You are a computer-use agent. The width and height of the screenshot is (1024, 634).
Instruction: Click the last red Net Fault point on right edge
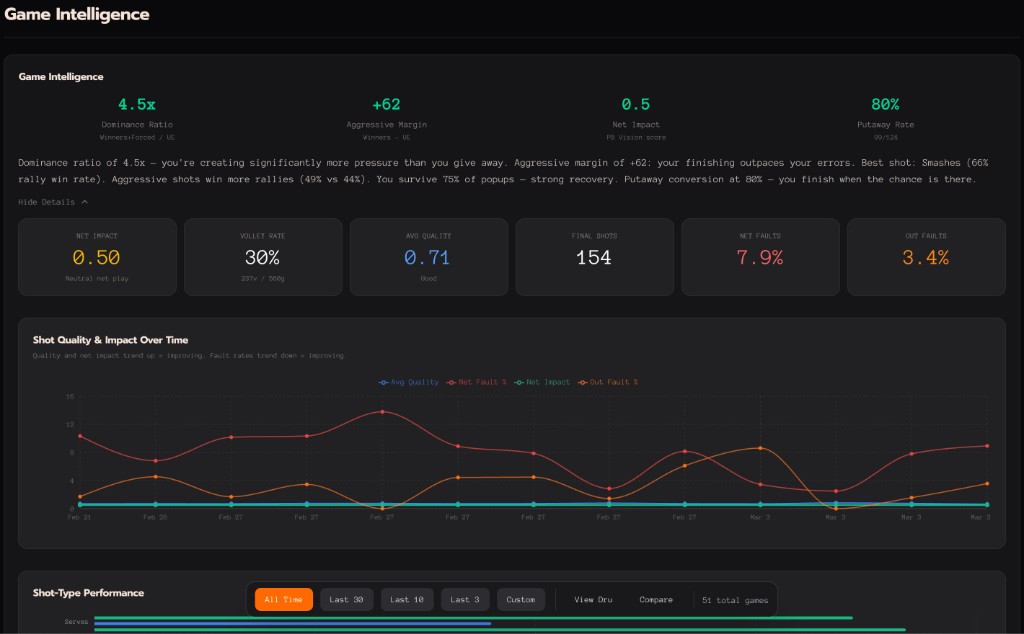tap(987, 446)
